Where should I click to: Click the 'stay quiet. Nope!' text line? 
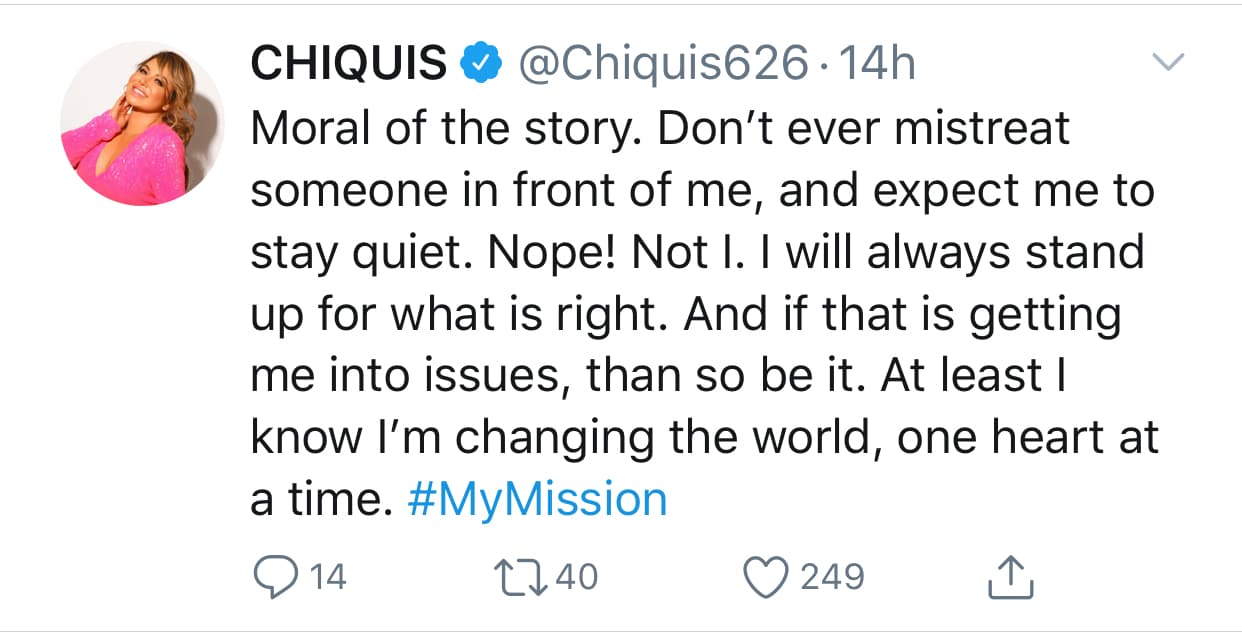[x=696, y=252]
